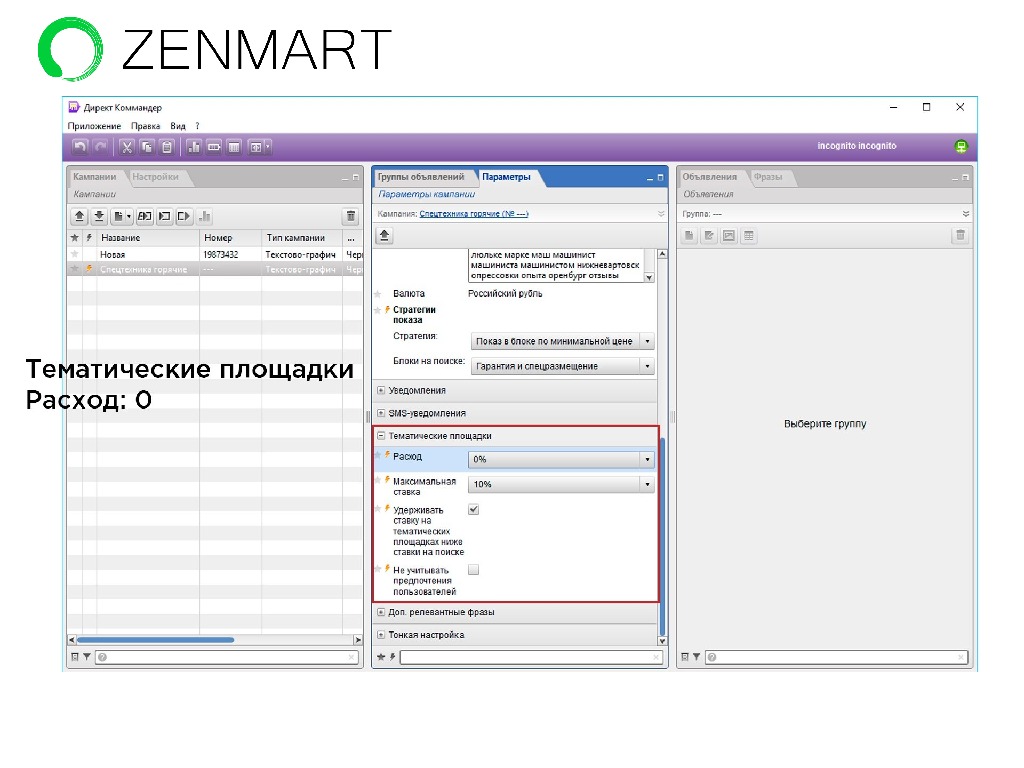Click upload icon in the Parameters panel
The image size is (1024, 768).
coord(384,236)
